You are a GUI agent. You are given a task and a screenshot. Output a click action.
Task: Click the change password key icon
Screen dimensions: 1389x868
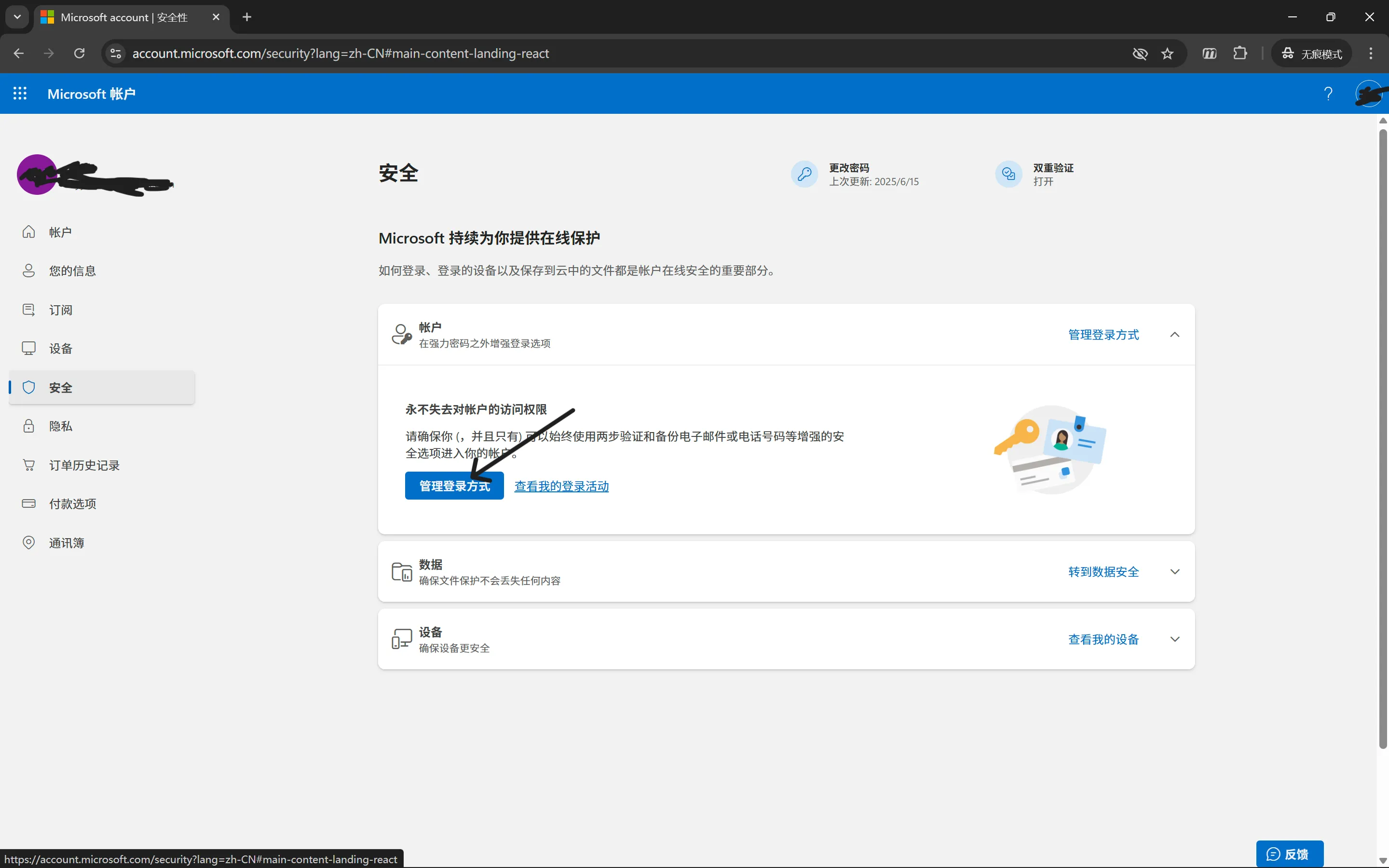[804, 174]
